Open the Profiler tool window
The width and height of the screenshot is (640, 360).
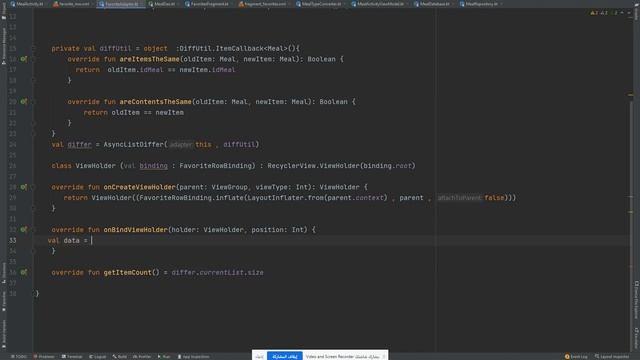pyautogui.click(x=142, y=357)
